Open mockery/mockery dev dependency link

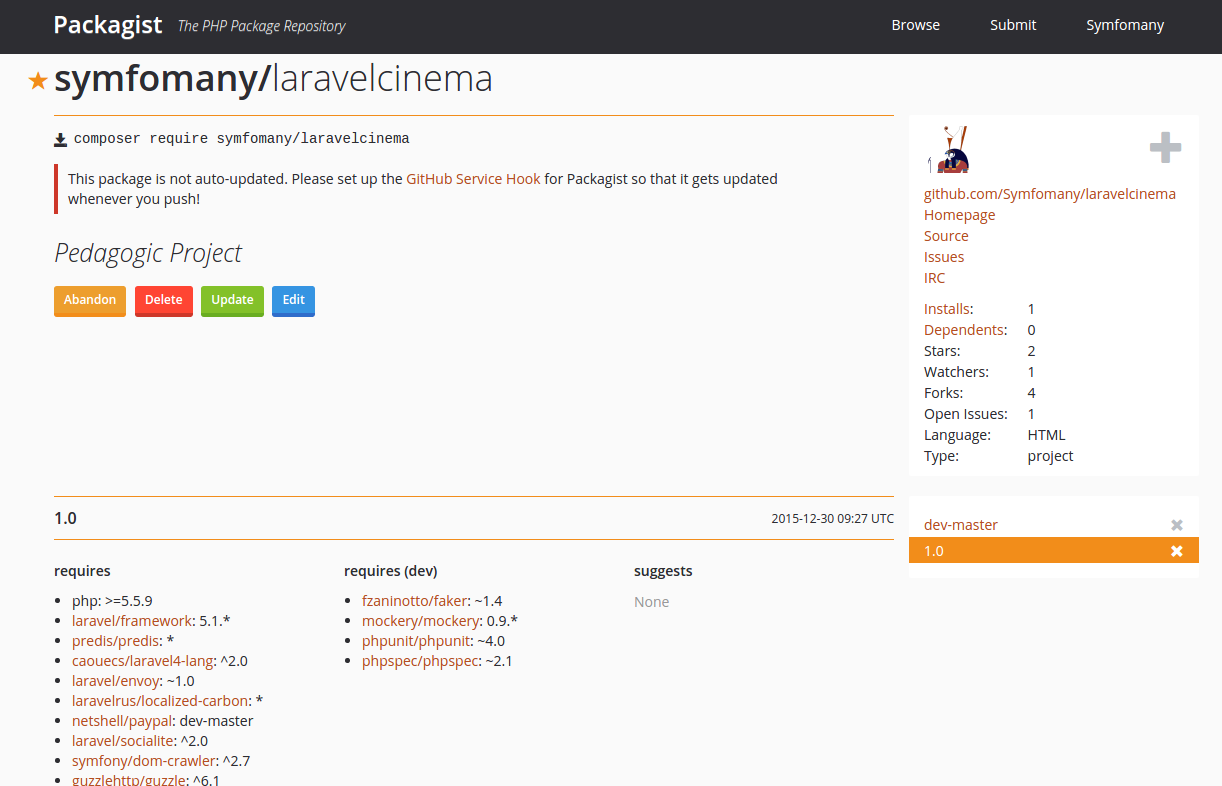(x=420, y=621)
